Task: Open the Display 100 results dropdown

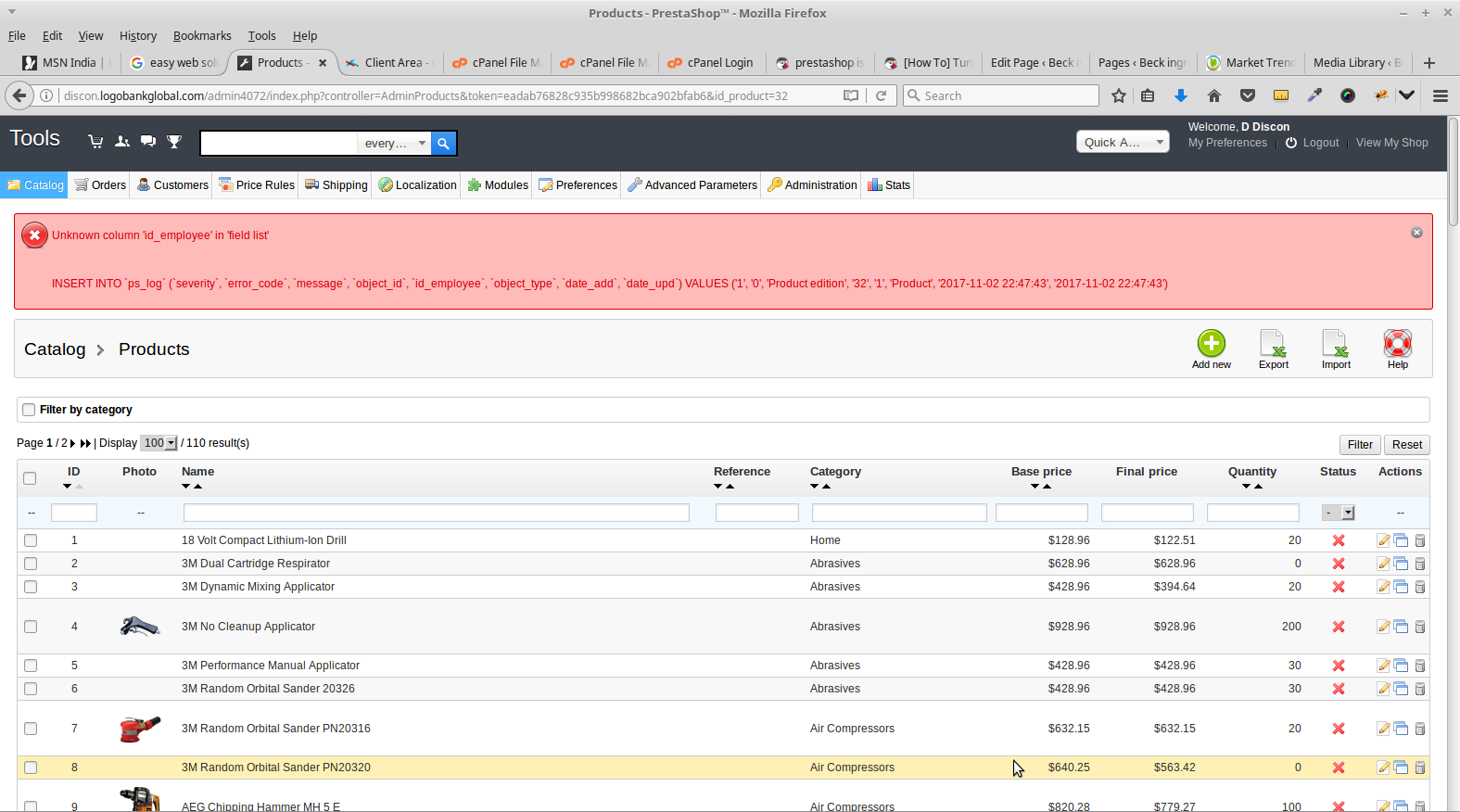Action: pyautogui.click(x=159, y=443)
